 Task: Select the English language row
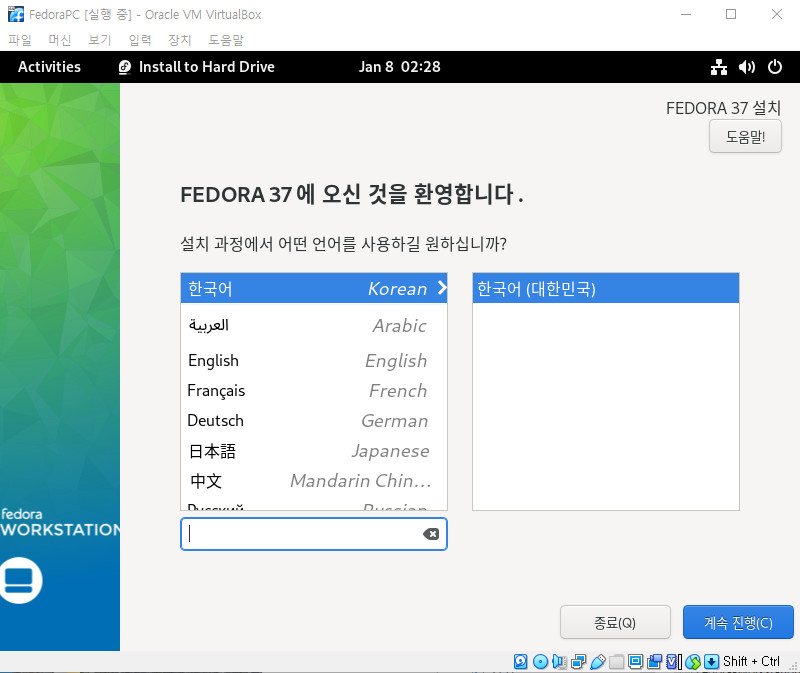(314, 360)
